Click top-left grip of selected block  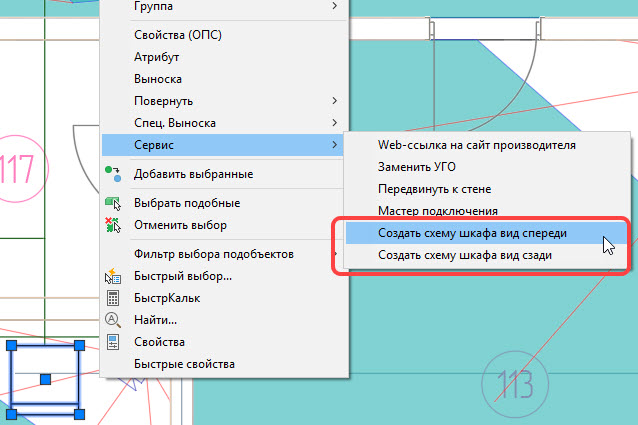point(11,346)
